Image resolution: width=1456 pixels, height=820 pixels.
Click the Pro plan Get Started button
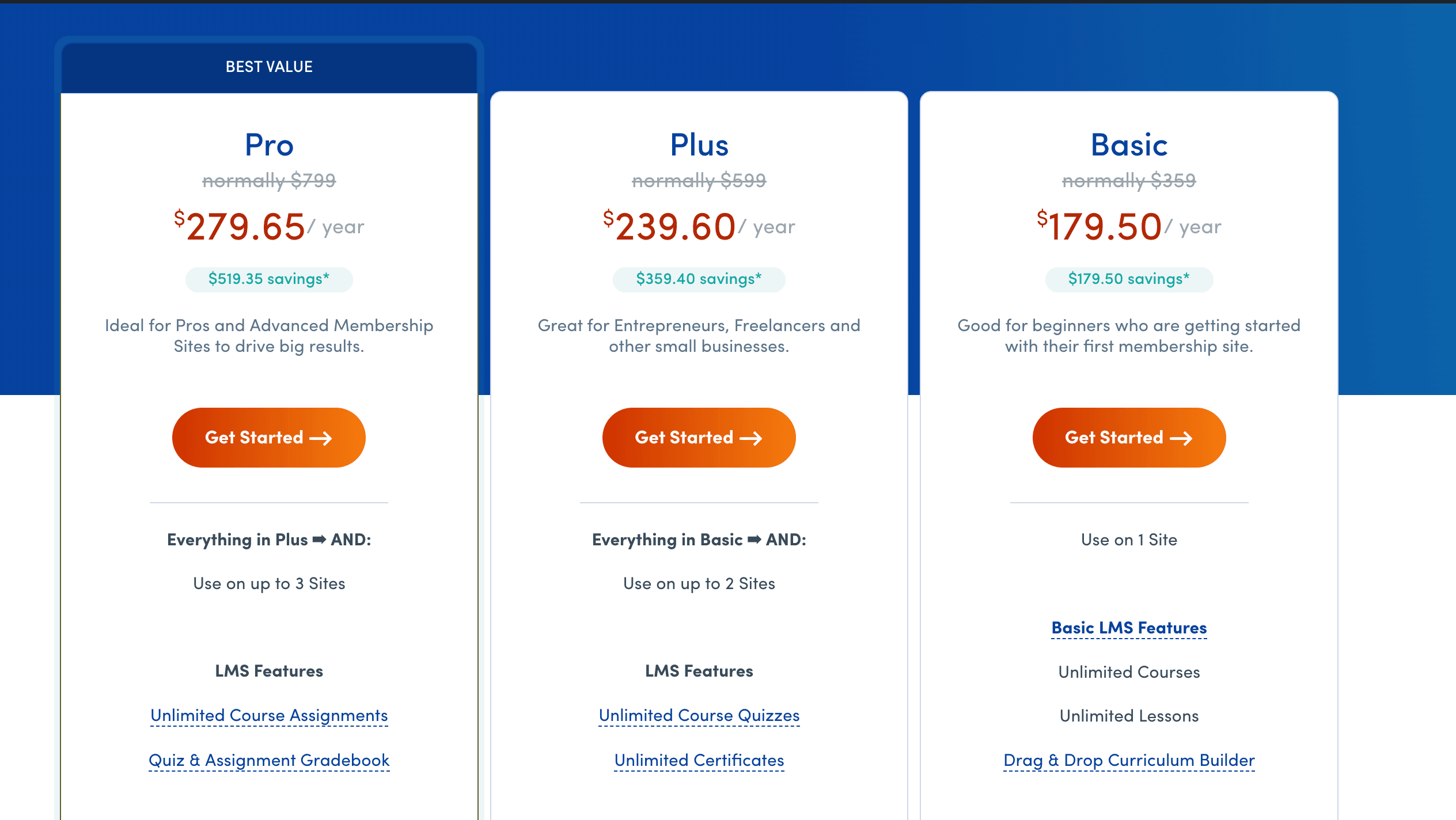point(268,438)
